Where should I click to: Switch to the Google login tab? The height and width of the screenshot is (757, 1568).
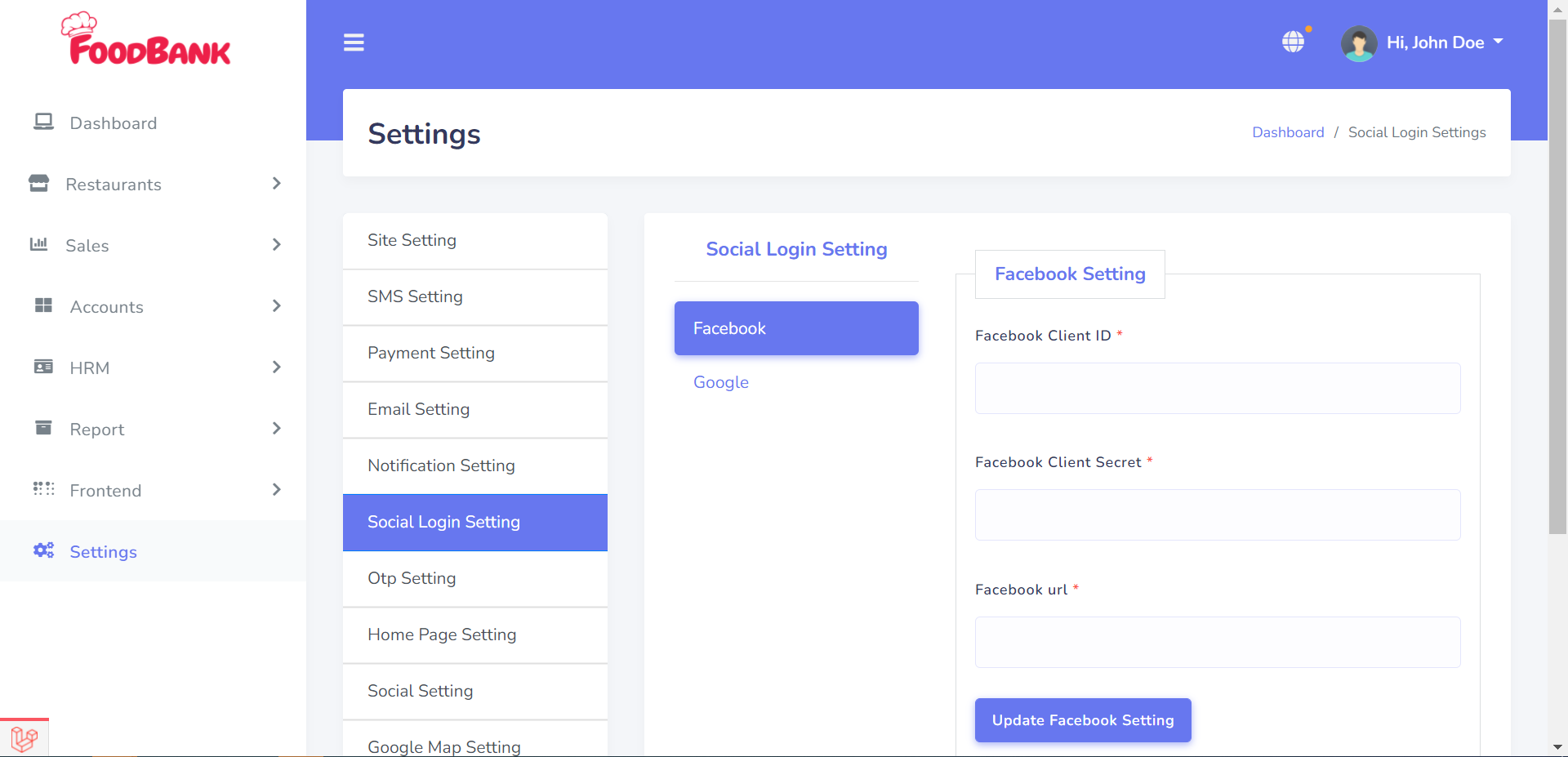click(x=720, y=382)
